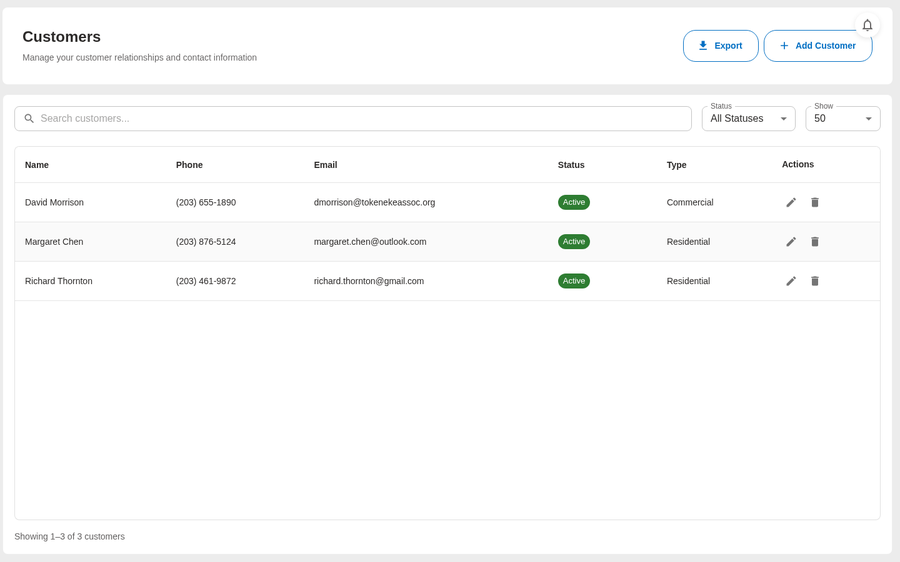This screenshot has width=900, height=562.
Task: Click the Active badge for Richard Thornton
Action: (x=573, y=281)
